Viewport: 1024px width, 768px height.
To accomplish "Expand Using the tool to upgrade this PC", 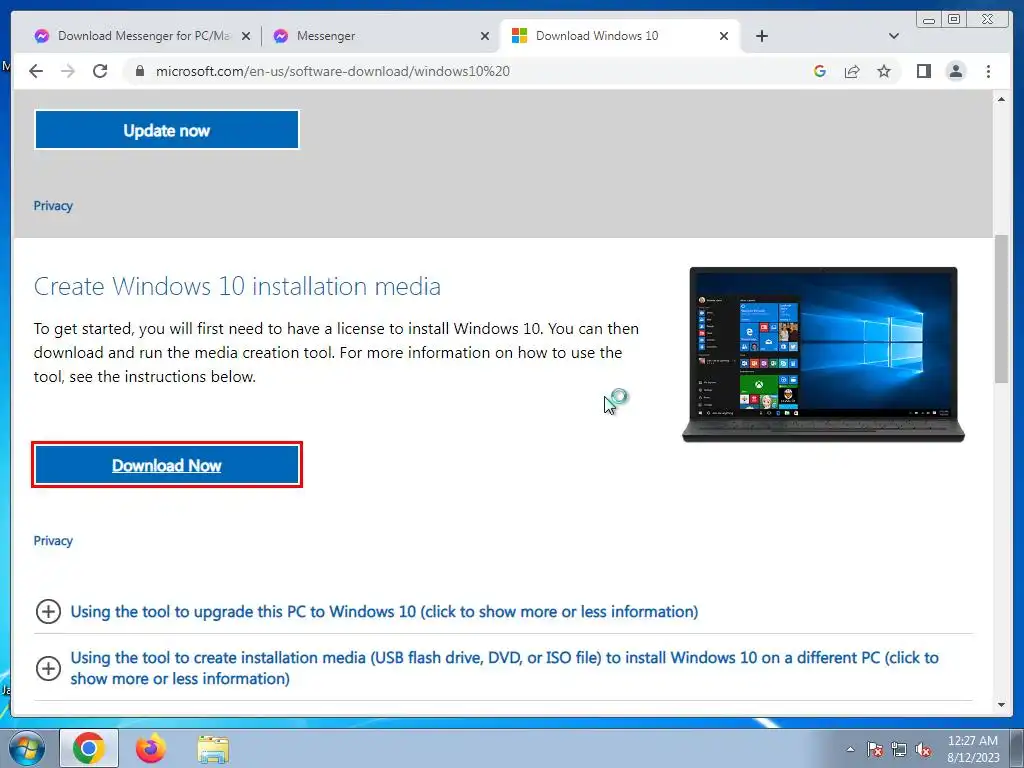I will click(384, 612).
